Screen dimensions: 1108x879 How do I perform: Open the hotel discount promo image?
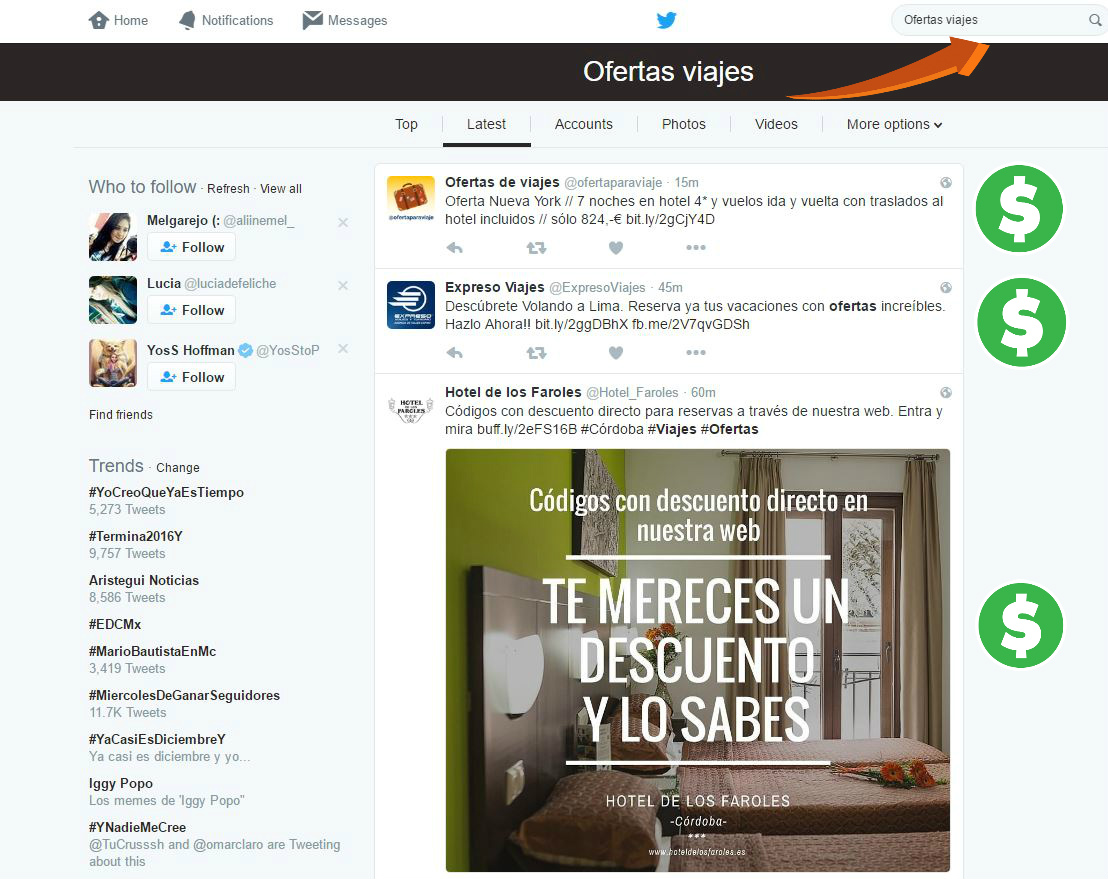[x=697, y=660]
